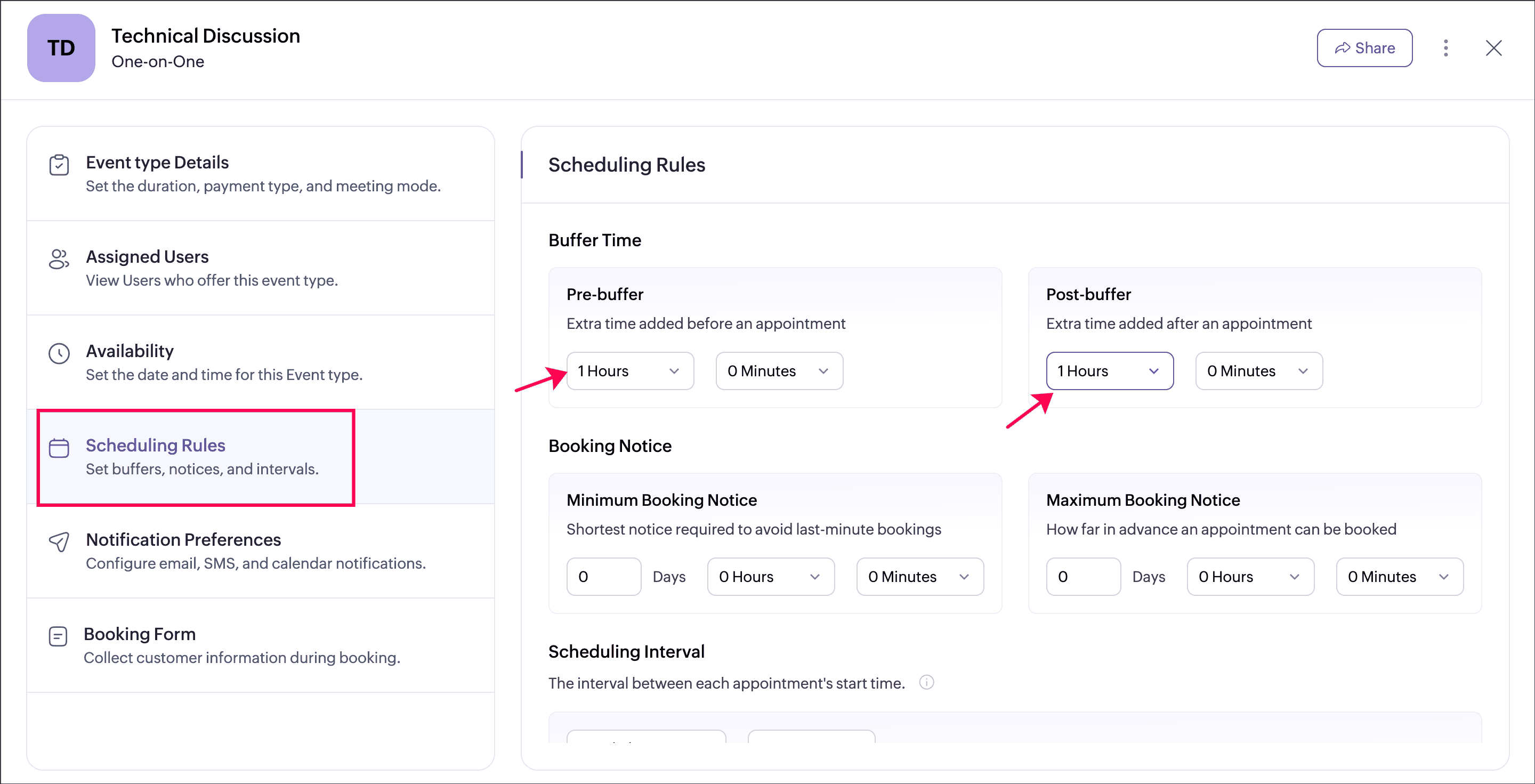
Task: Click the Minimum Booking Notice days field
Action: pos(604,577)
